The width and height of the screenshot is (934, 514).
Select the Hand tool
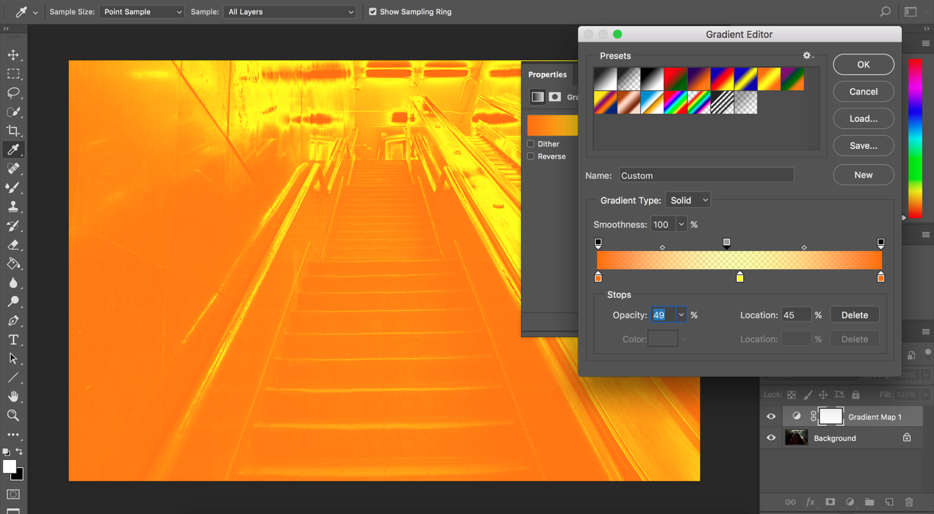click(13, 397)
